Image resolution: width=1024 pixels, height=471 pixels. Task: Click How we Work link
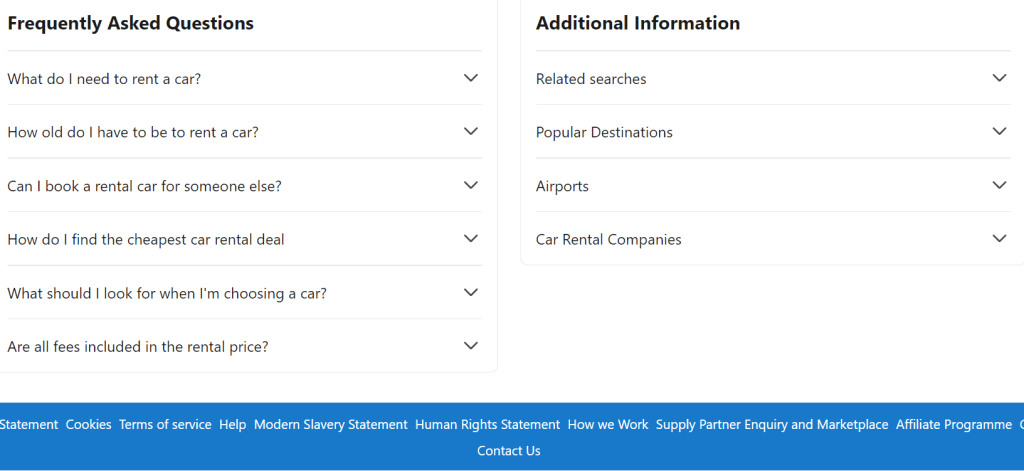point(608,424)
